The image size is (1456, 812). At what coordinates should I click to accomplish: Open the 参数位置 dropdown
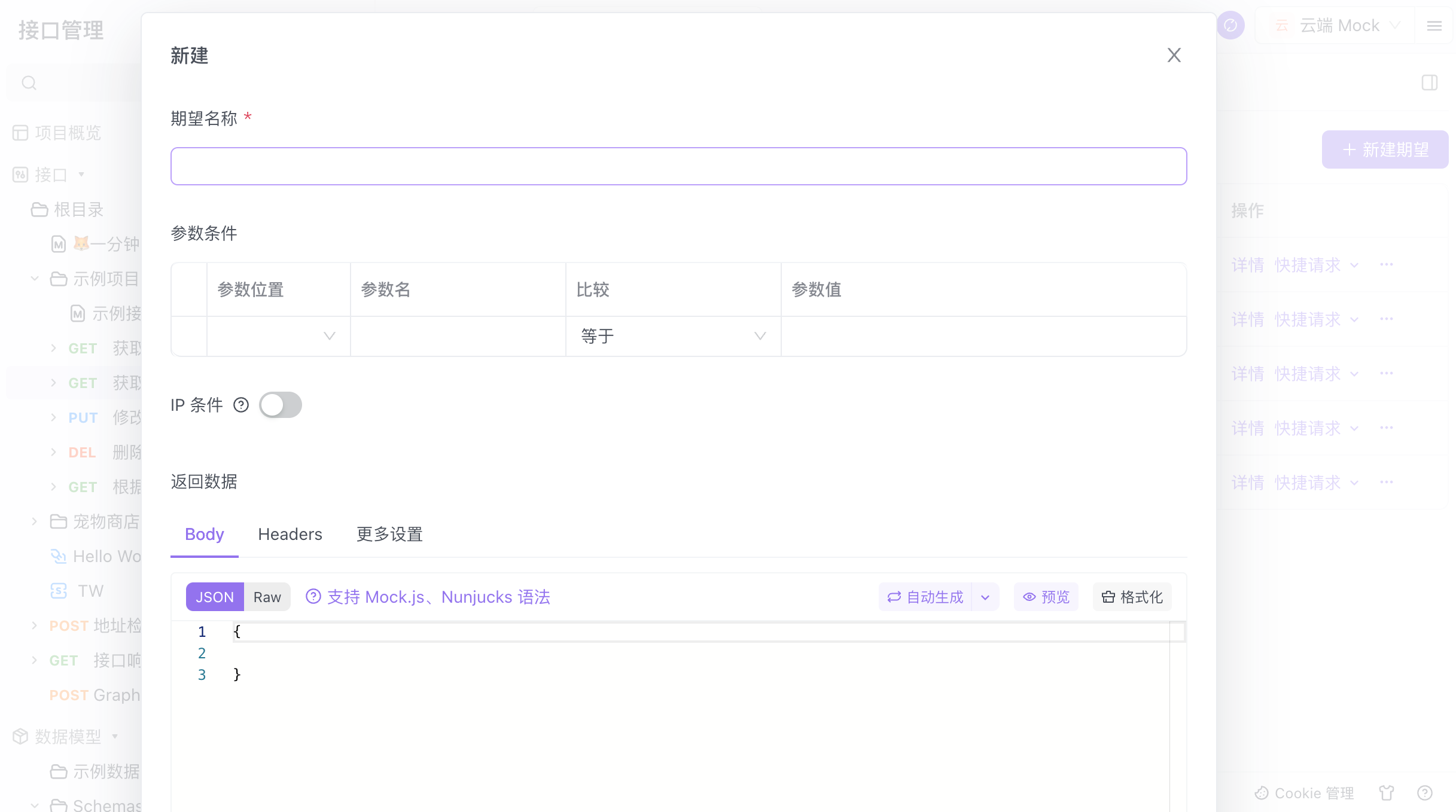278,336
